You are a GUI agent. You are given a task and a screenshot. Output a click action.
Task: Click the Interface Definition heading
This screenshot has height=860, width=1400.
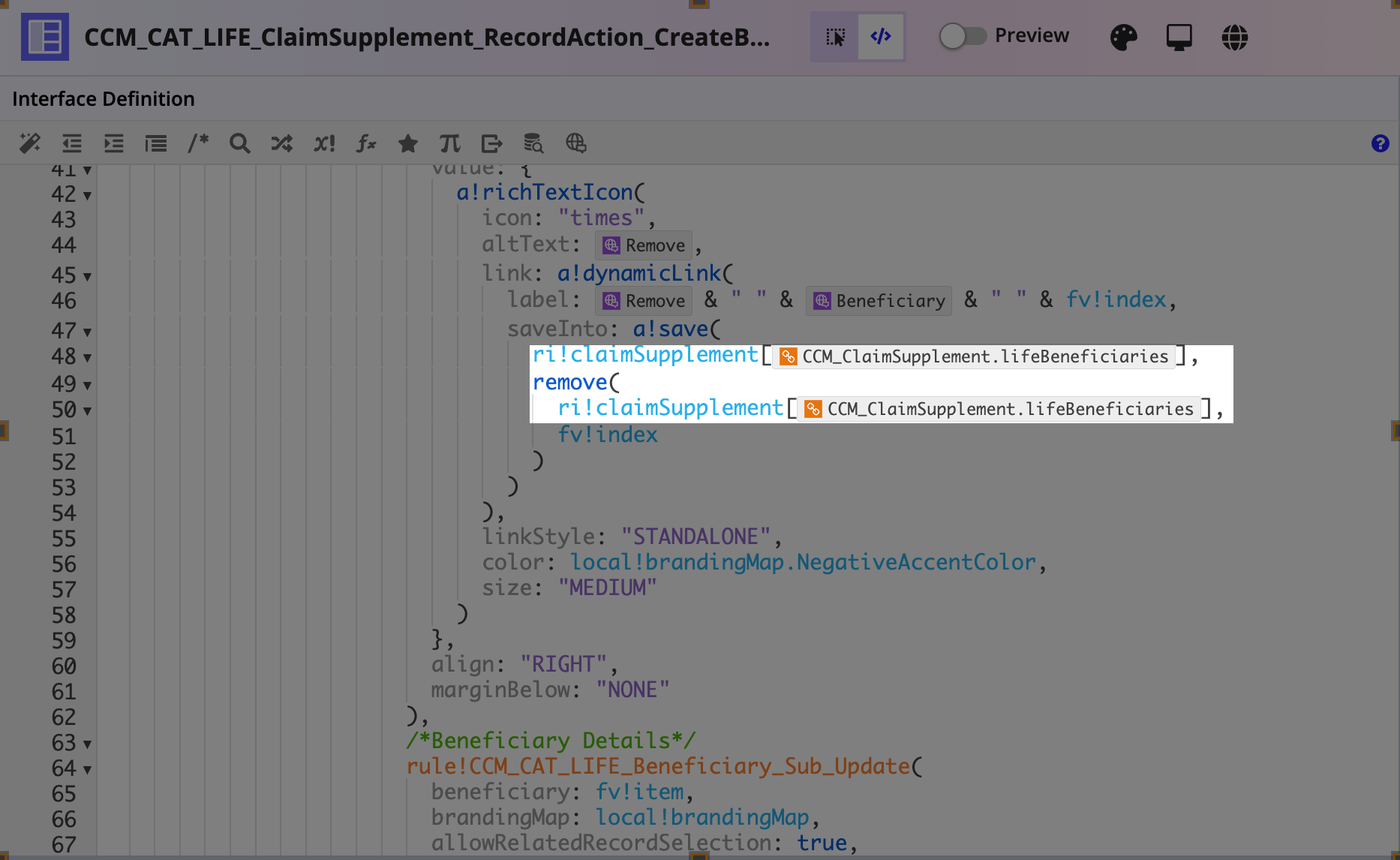point(104,99)
